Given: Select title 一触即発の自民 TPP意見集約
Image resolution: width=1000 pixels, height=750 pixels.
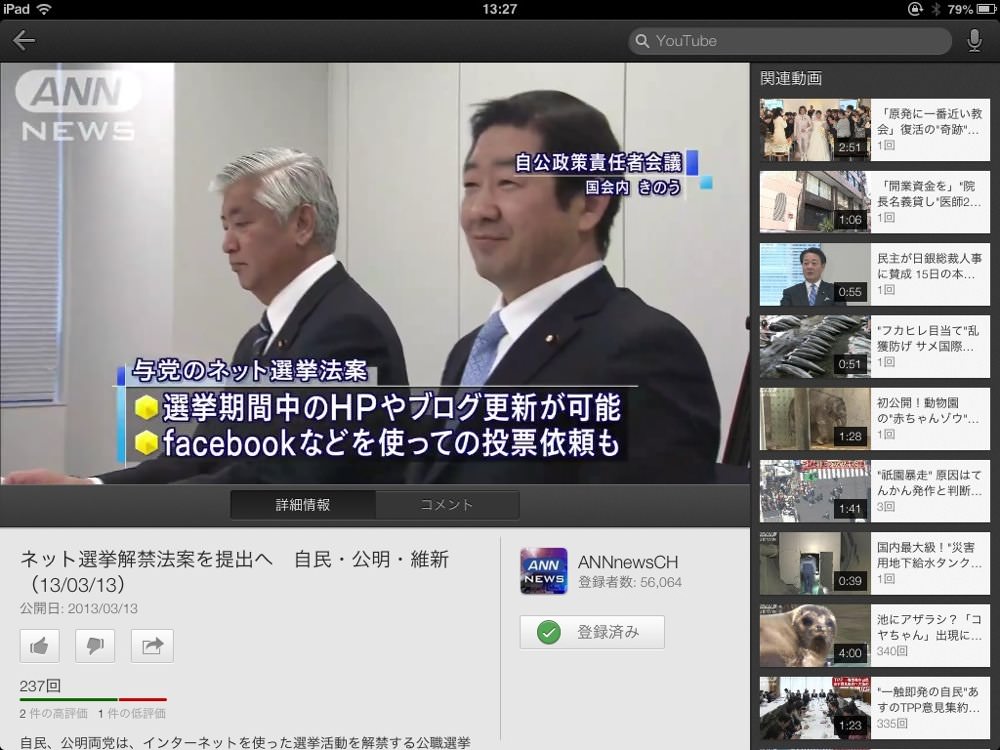Looking at the screenshot, I should click(x=928, y=700).
